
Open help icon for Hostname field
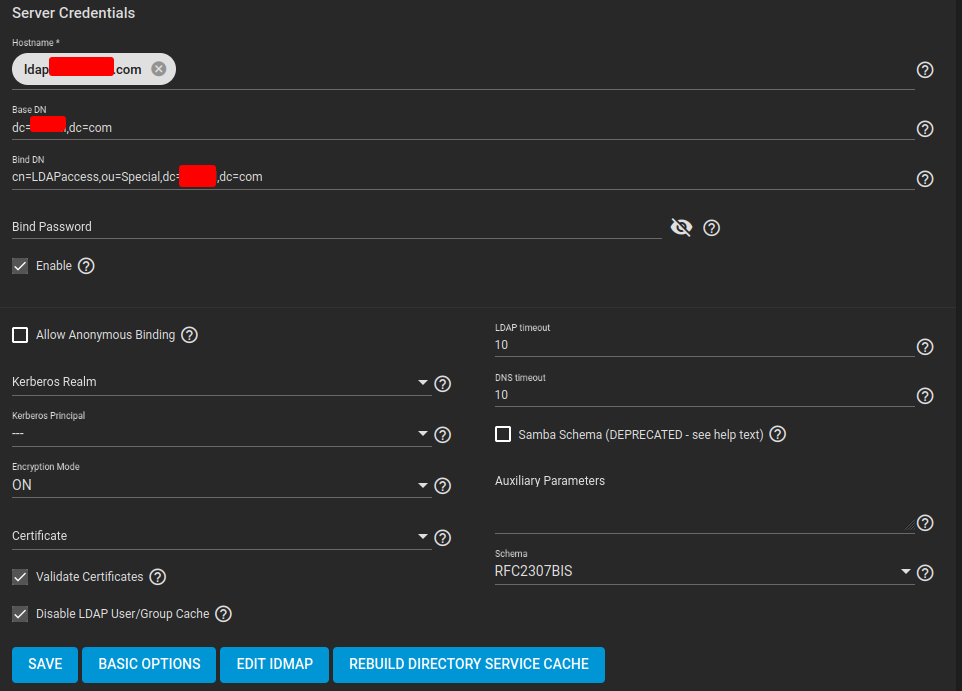tap(925, 70)
